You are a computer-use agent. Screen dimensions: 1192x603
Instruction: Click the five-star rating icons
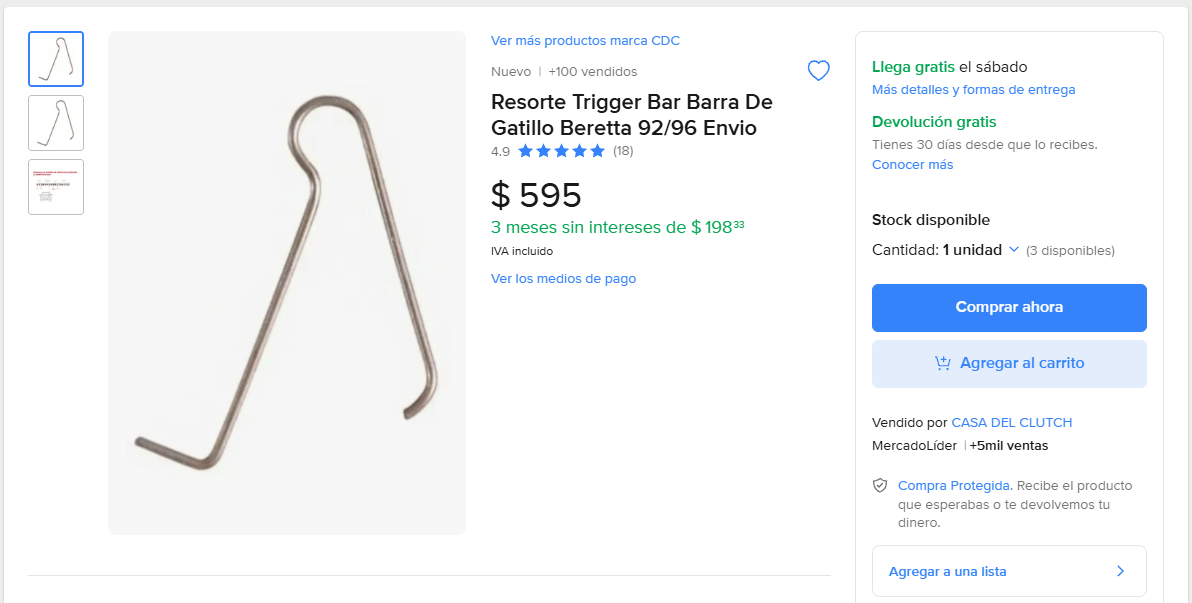(561, 151)
